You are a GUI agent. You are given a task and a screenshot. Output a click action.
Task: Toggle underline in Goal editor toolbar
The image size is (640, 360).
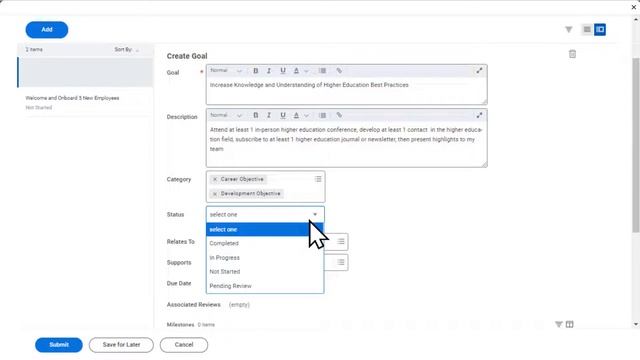[x=282, y=71]
